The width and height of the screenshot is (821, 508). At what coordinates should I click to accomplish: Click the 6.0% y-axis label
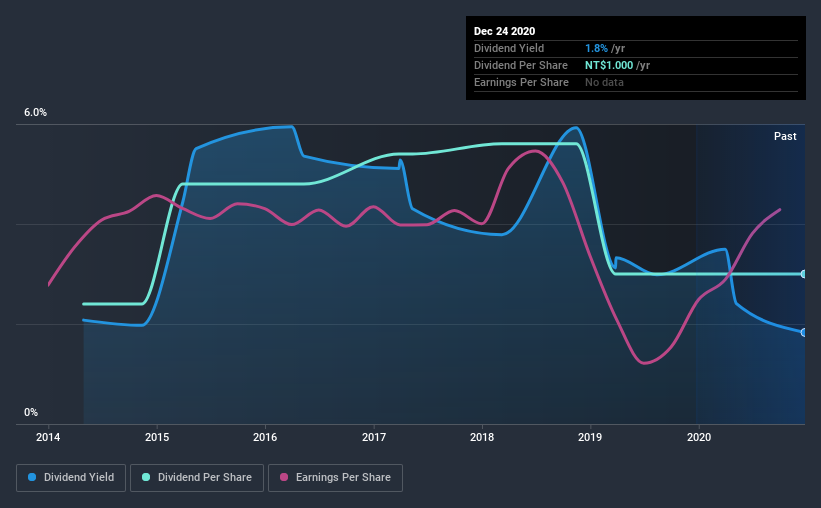[35, 112]
